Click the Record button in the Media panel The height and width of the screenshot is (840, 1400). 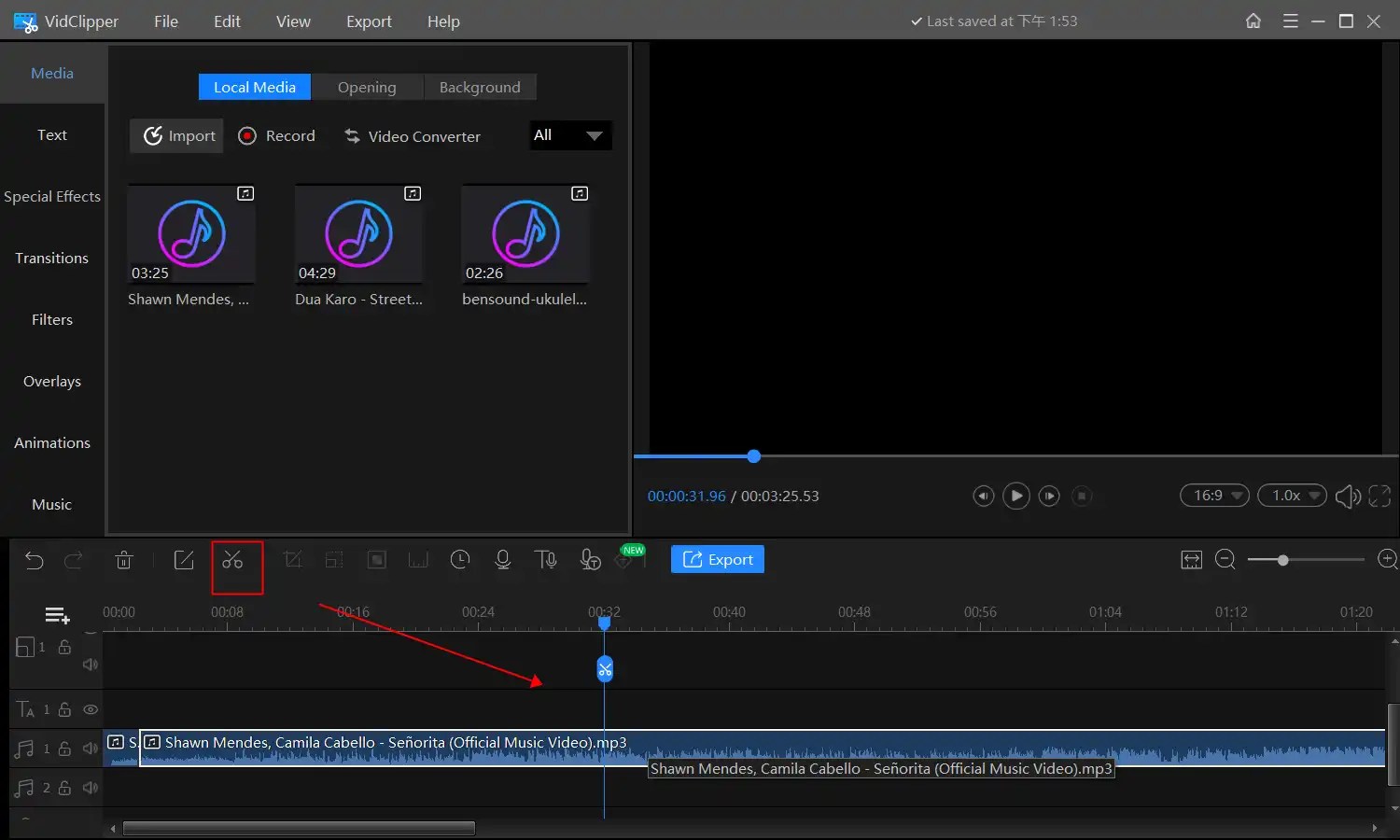[x=277, y=135]
